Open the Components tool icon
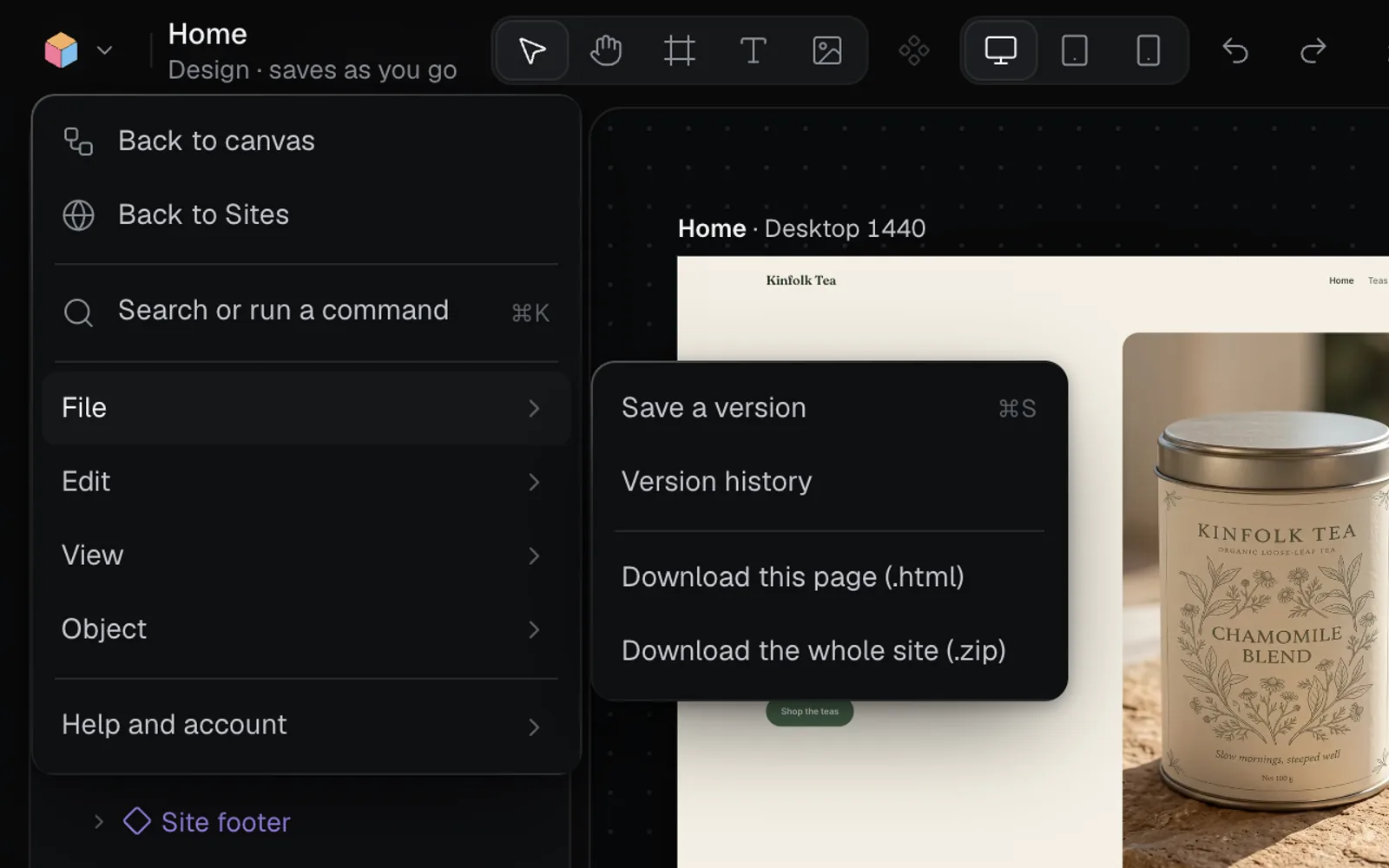The height and width of the screenshot is (868, 1389). point(913,50)
